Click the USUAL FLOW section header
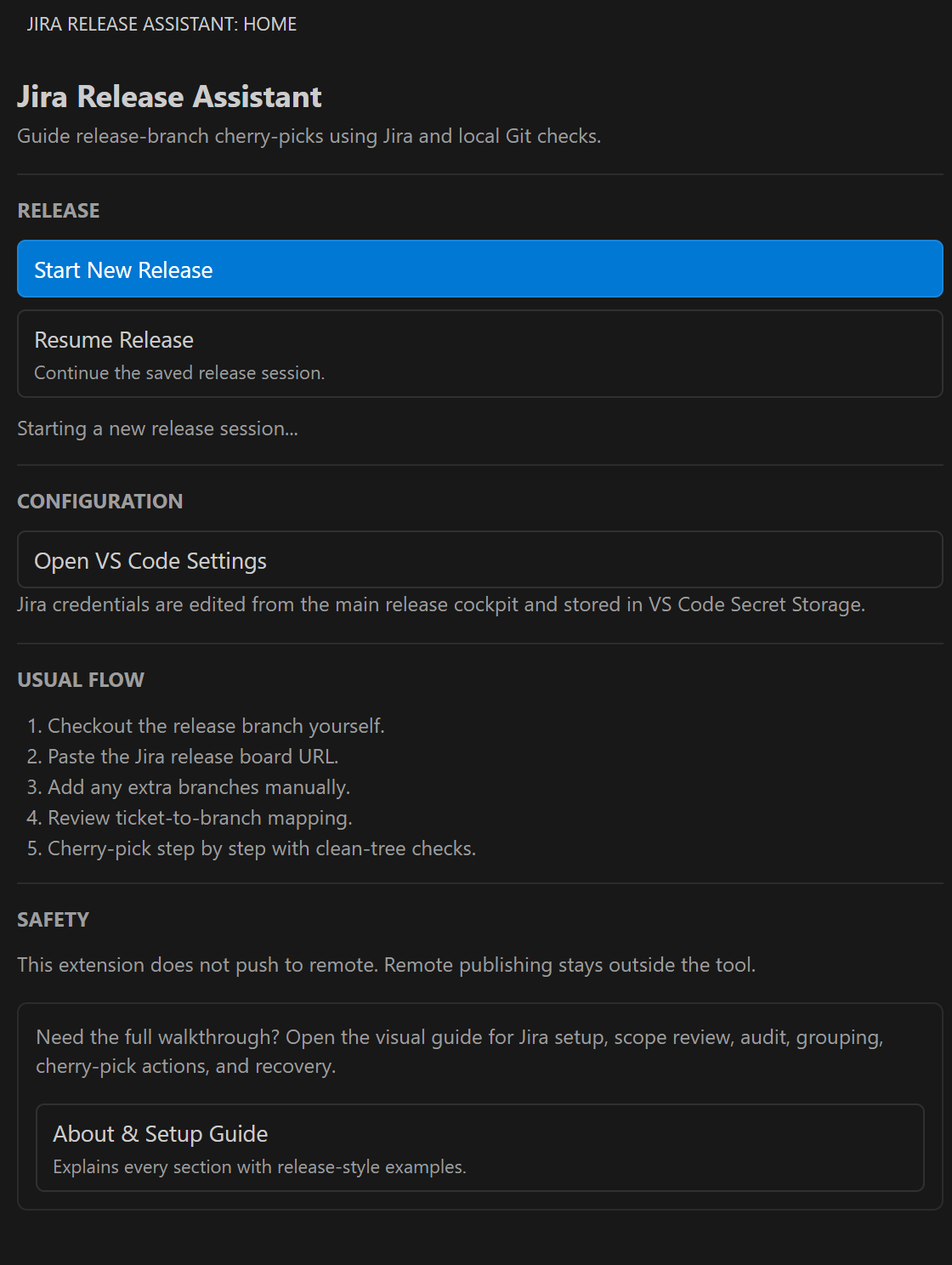The height and width of the screenshot is (1265, 952). [x=81, y=680]
